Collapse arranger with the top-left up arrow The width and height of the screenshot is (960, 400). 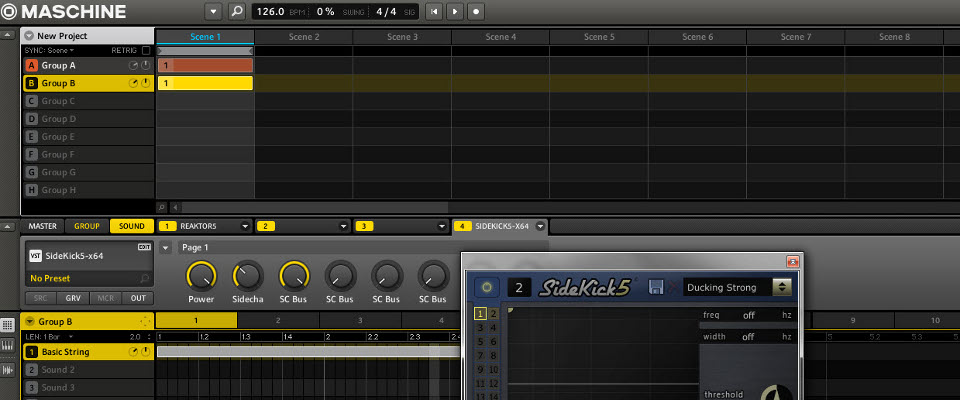pos(7,35)
